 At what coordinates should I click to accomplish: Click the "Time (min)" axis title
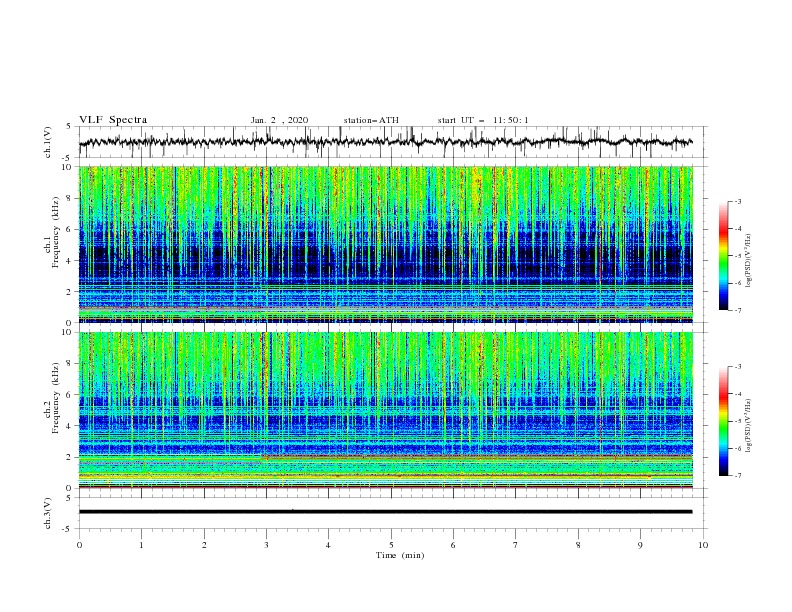tap(400, 555)
